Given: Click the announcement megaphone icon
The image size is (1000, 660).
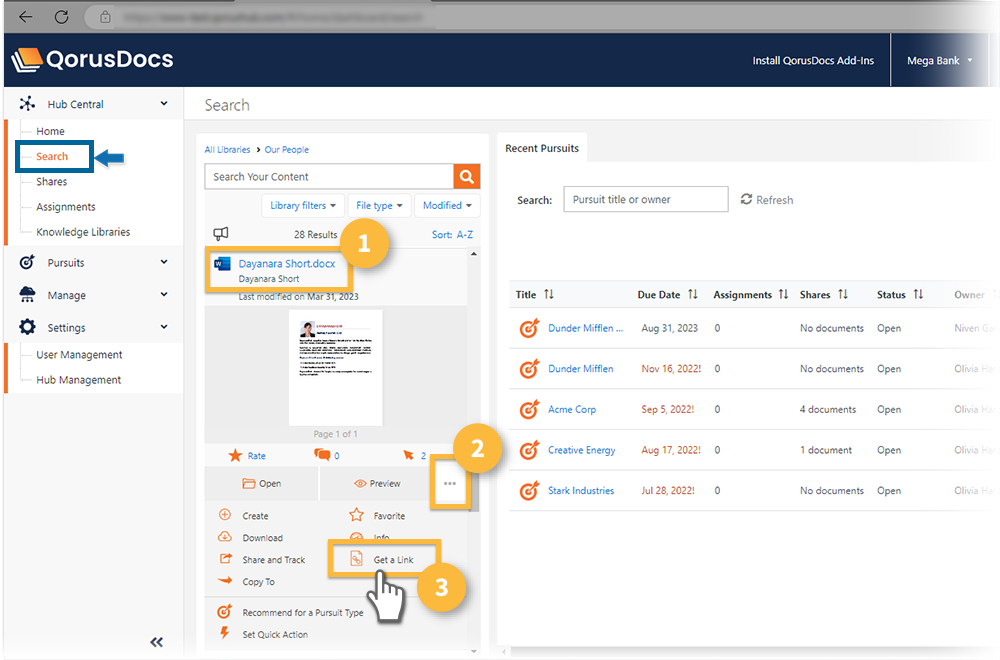Looking at the screenshot, I should pyautogui.click(x=221, y=234).
